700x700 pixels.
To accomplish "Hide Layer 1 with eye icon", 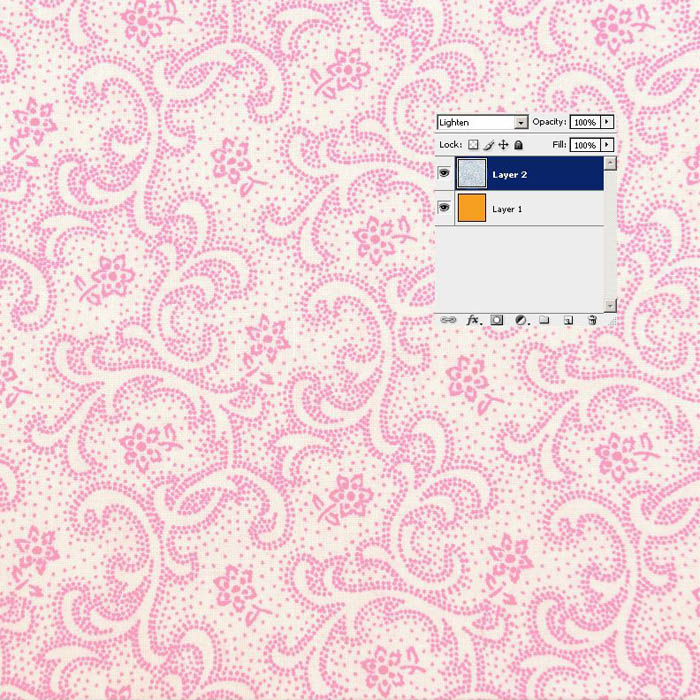I will 444,207.
